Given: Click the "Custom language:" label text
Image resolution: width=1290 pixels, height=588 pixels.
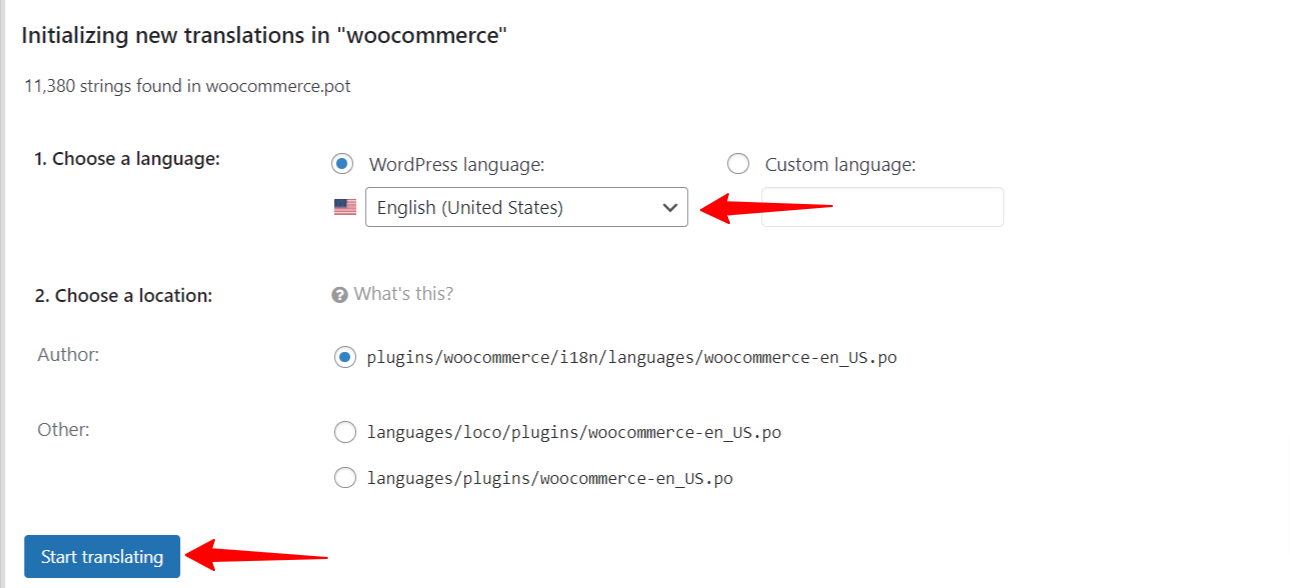Looking at the screenshot, I should 840,165.
